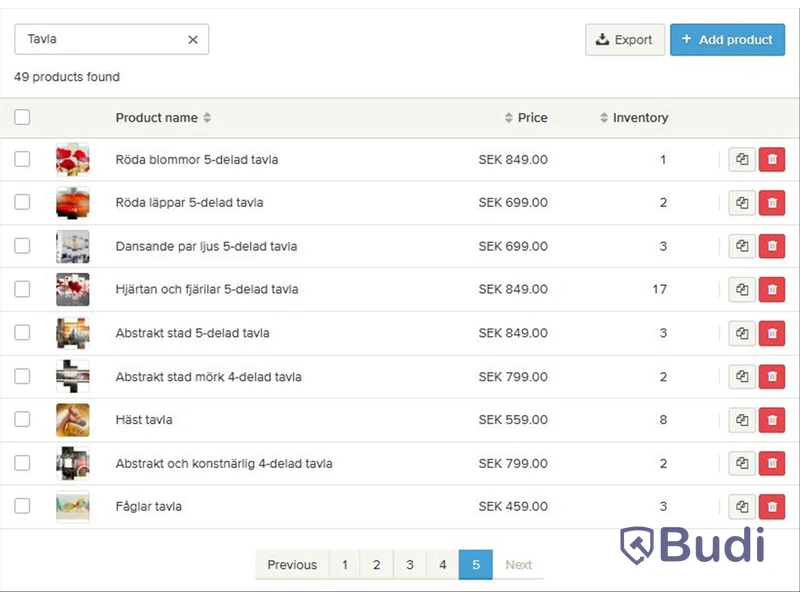Tick the Dansande par ljus row checkbox

click(x=22, y=246)
